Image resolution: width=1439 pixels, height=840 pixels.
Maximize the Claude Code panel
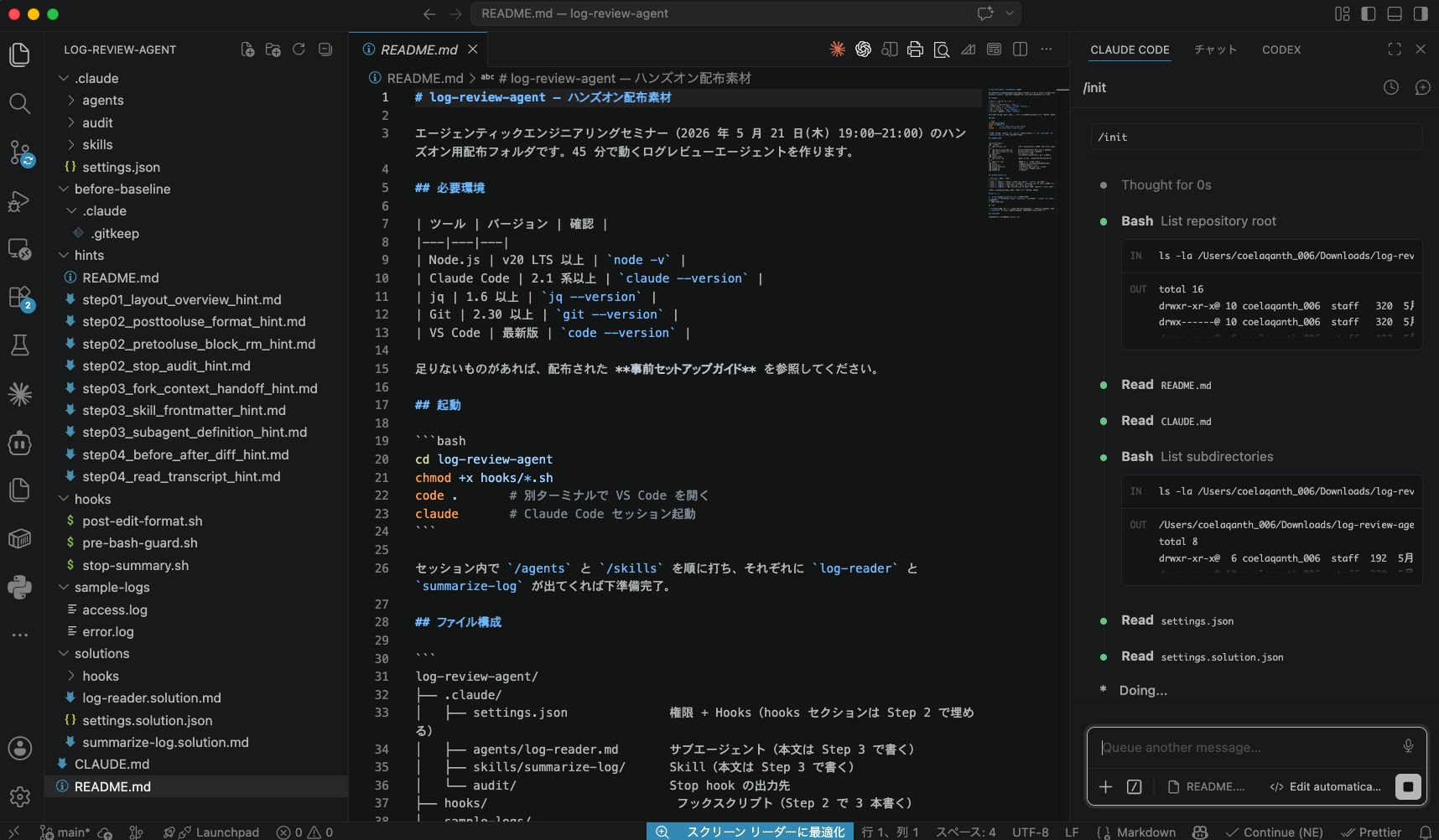1395,49
